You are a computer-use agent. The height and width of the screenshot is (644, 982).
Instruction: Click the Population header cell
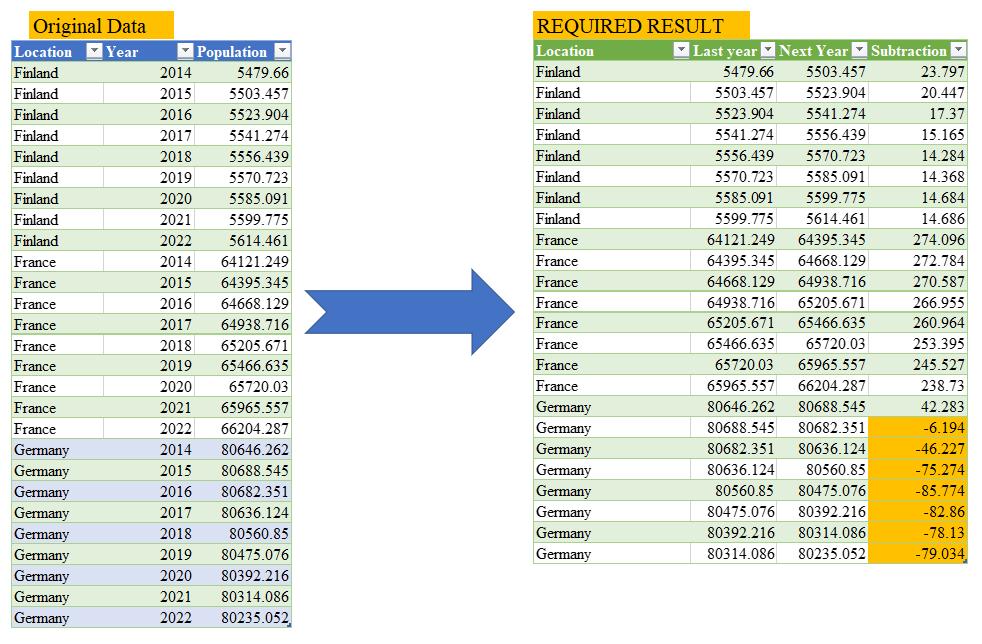[x=243, y=51]
